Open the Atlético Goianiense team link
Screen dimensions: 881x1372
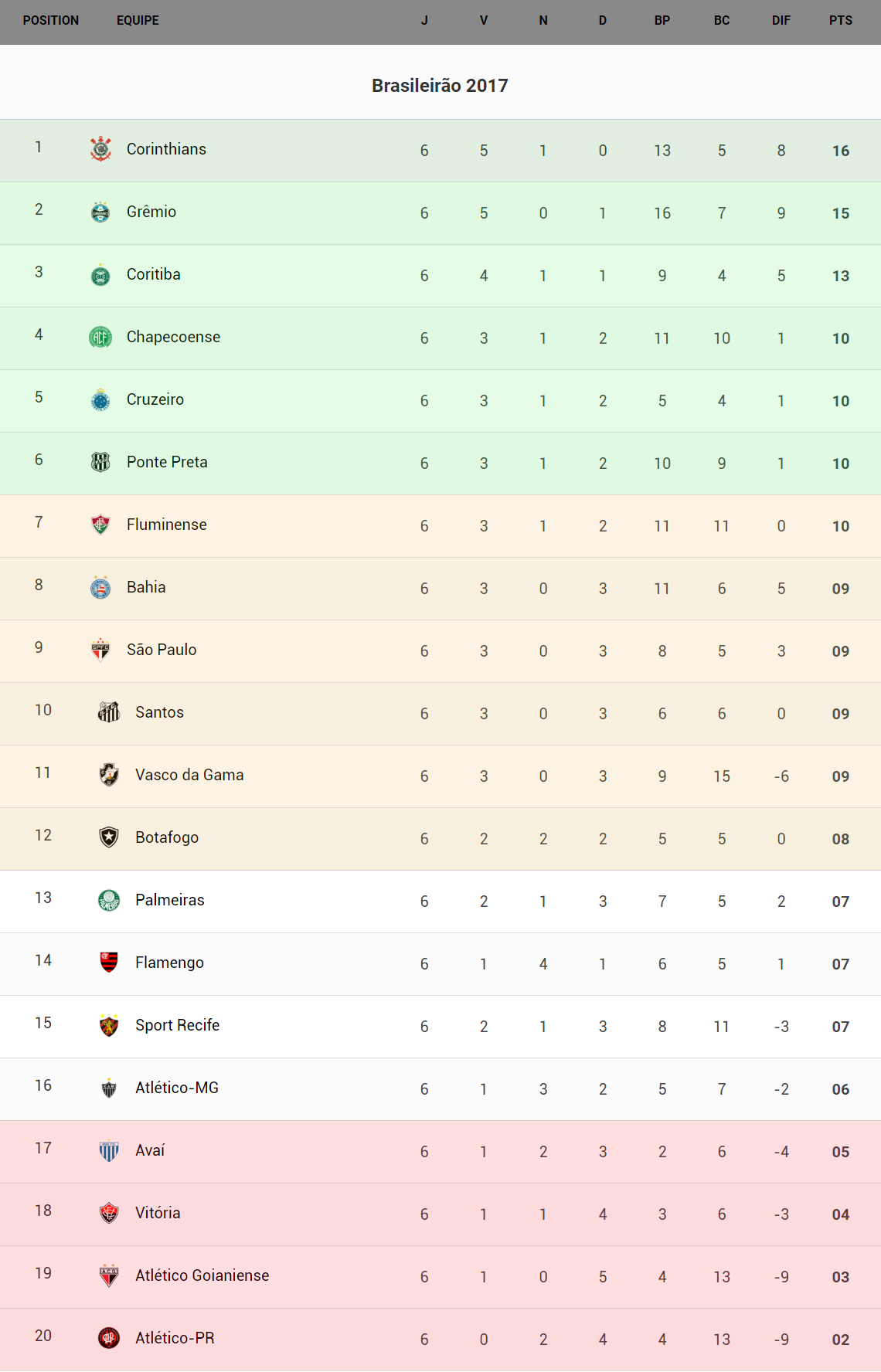[x=202, y=1275]
